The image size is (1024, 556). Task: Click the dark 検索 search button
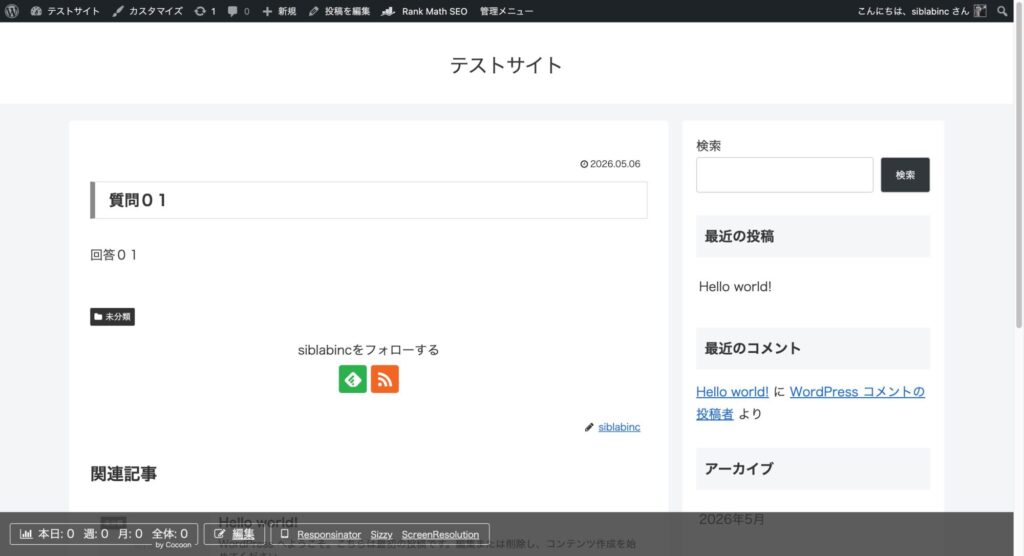[904, 174]
